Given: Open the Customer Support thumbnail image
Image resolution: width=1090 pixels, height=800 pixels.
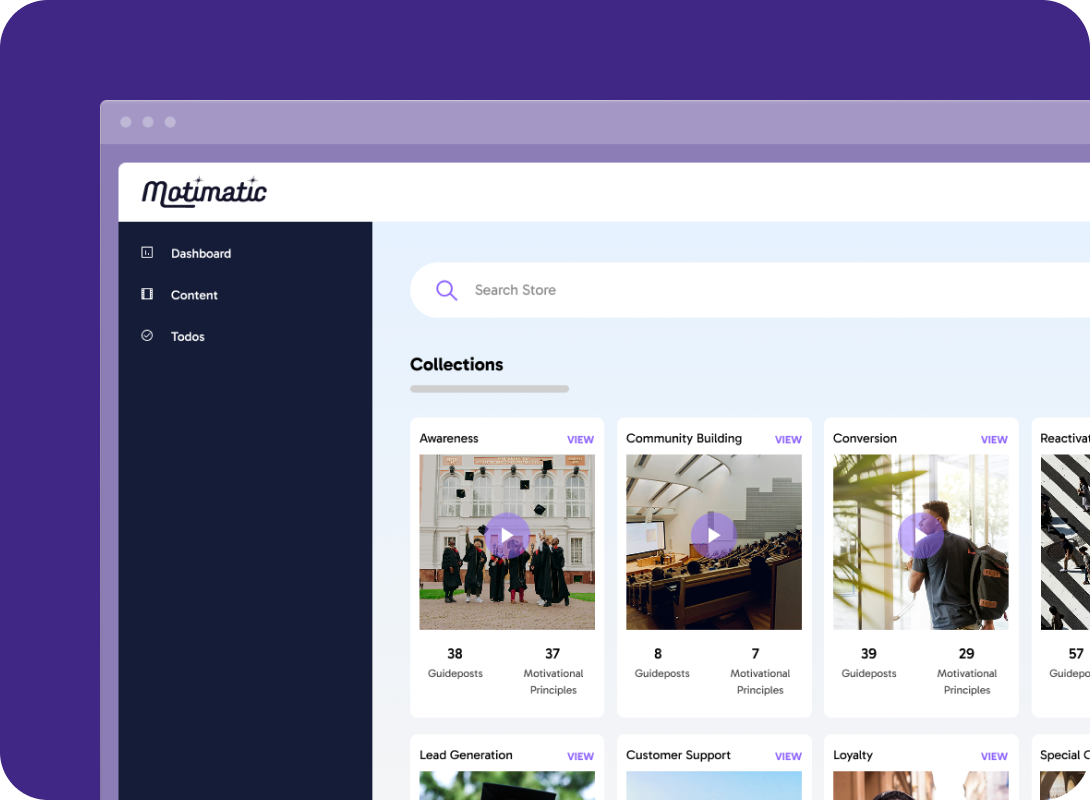Looking at the screenshot, I should [x=713, y=785].
